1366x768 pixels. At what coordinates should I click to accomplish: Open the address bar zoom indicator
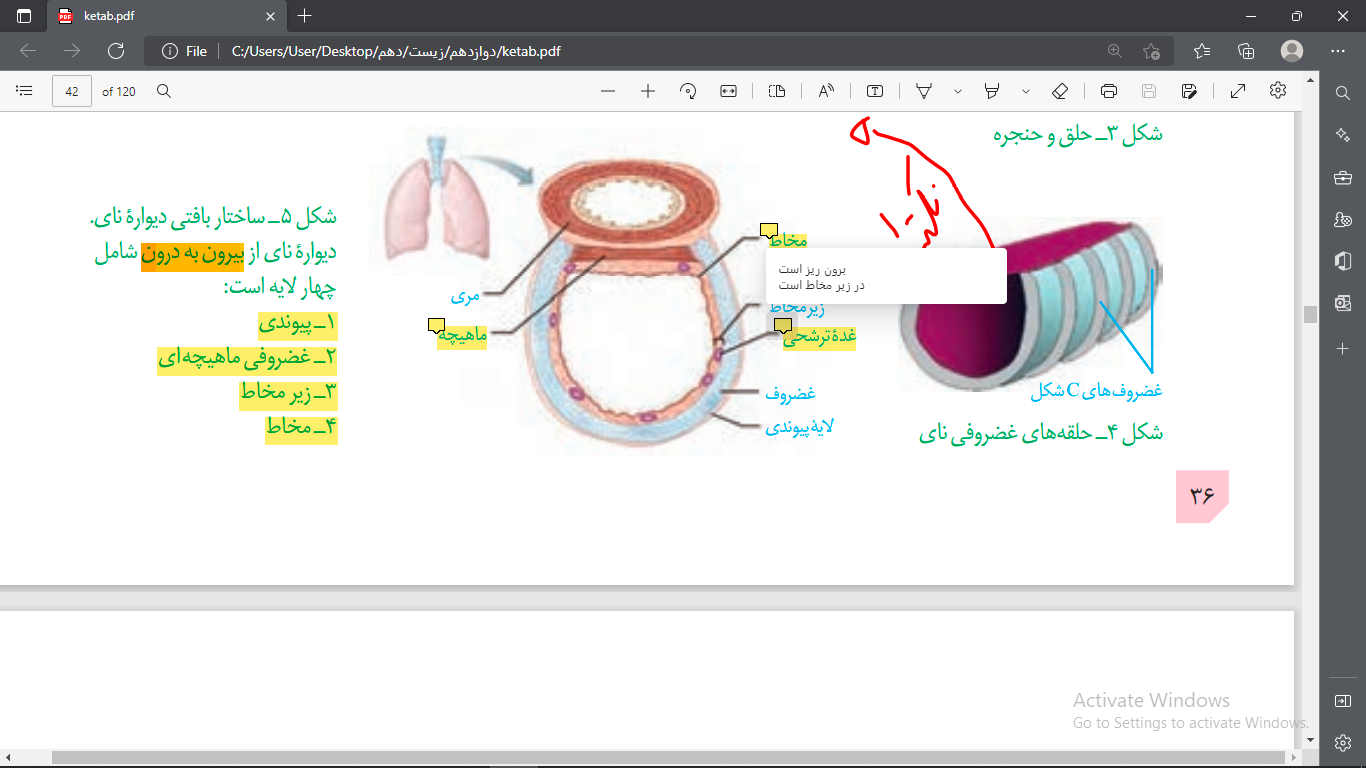tap(1115, 51)
